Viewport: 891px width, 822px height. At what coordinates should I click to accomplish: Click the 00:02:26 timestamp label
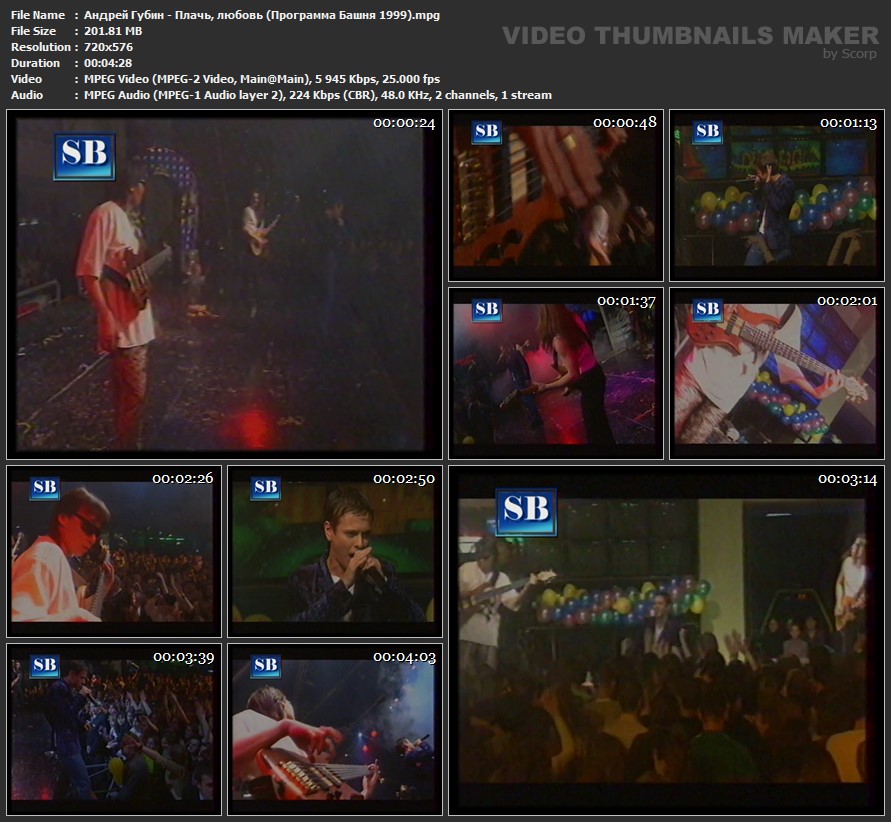click(x=183, y=479)
